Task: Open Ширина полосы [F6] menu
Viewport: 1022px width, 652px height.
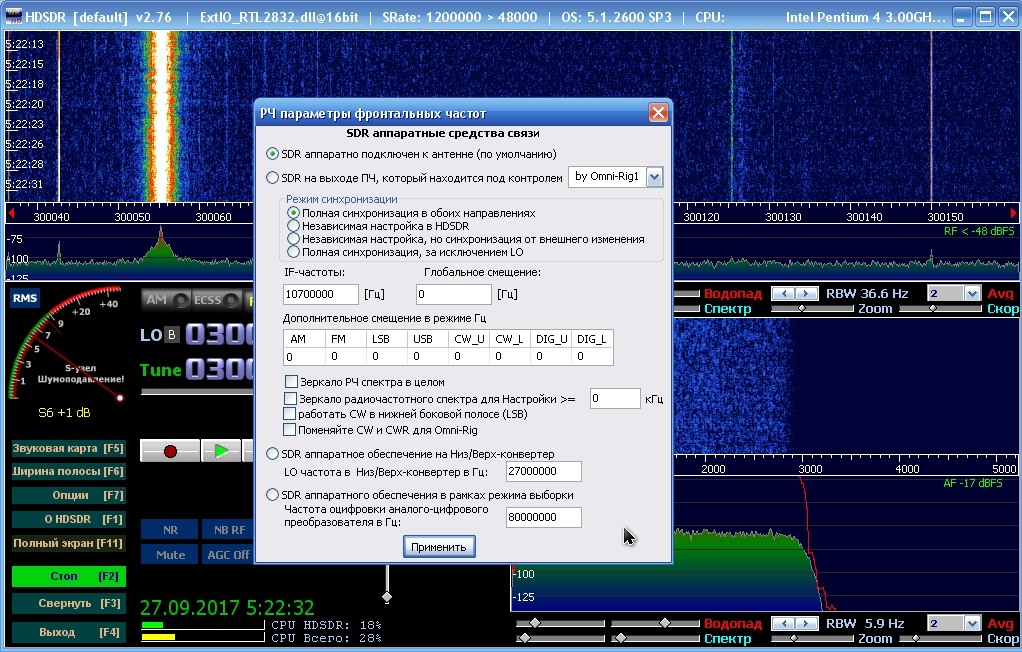Action: tap(68, 471)
